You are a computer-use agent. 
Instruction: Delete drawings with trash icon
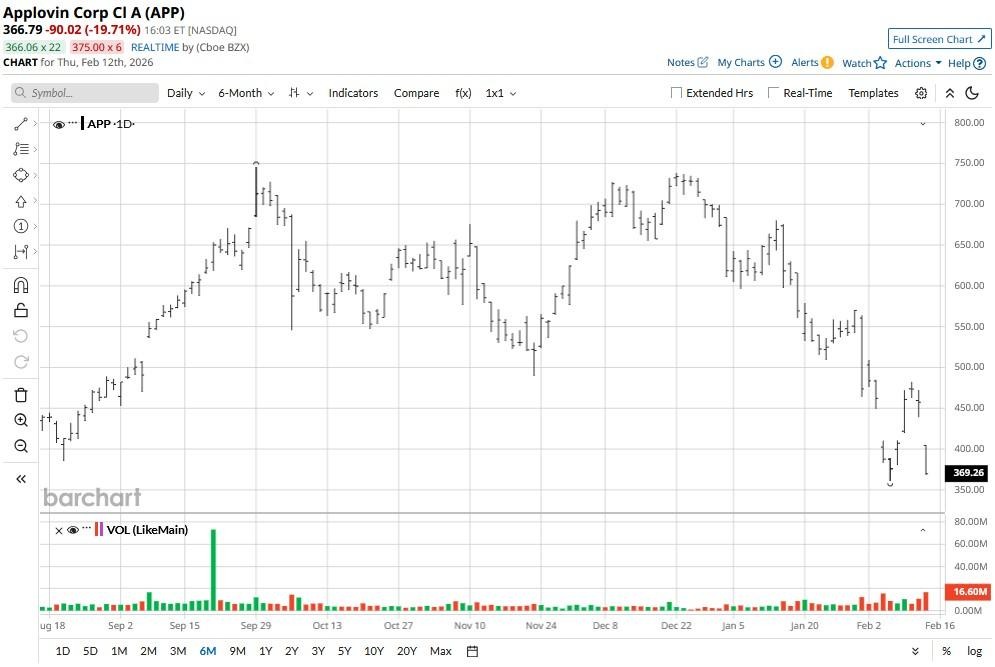(x=20, y=395)
